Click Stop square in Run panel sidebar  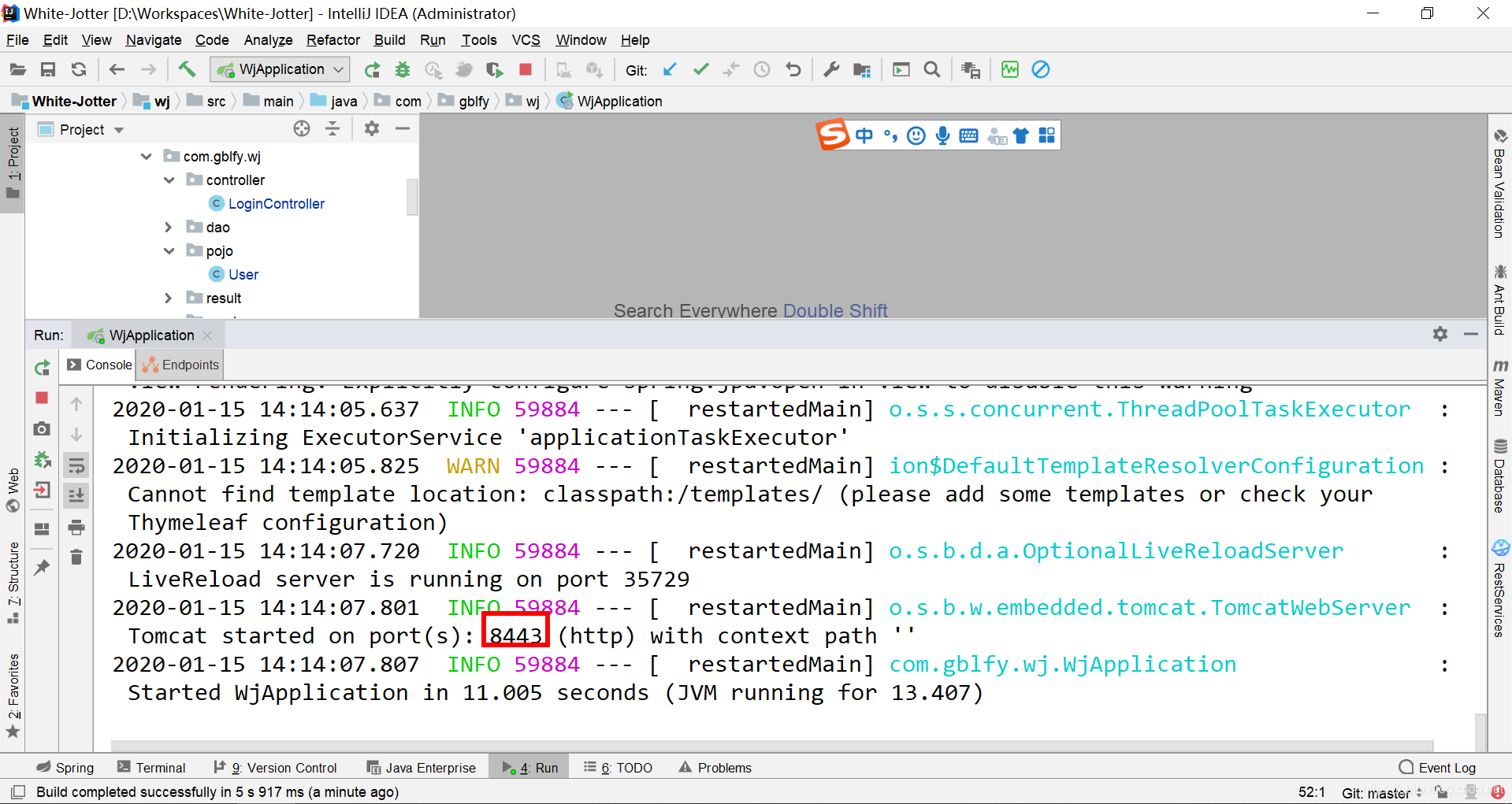pos(42,398)
